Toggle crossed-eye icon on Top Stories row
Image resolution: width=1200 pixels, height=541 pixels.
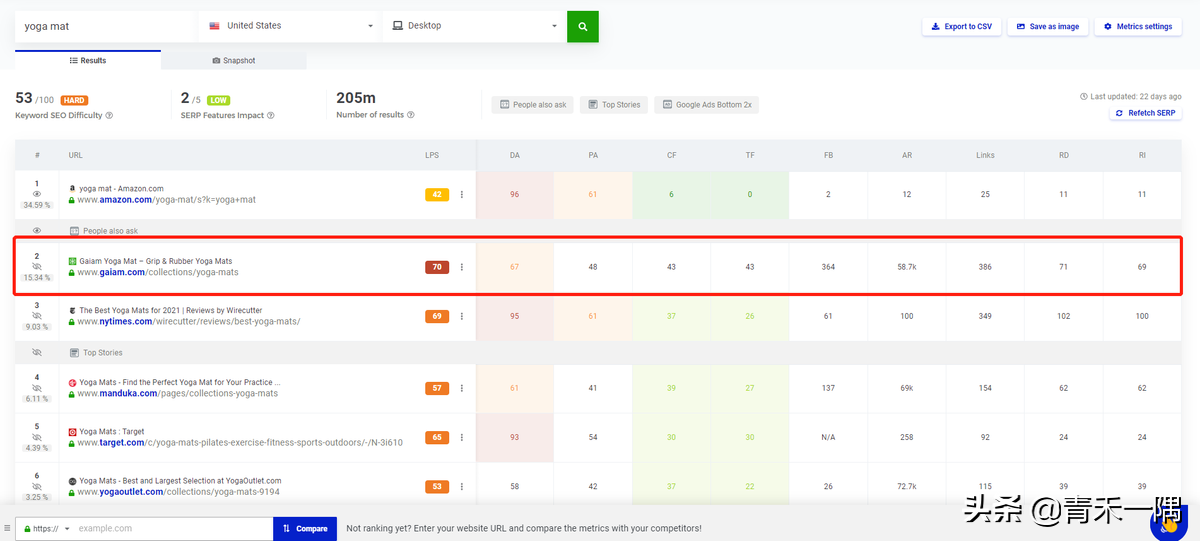pos(37,353)
